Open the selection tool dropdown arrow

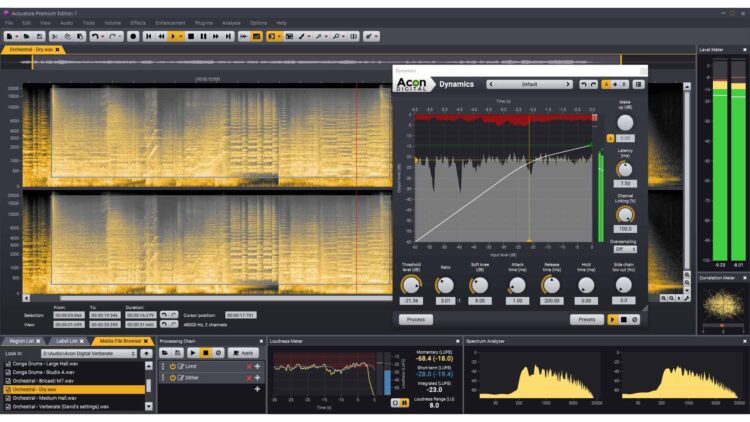(279, 36)
